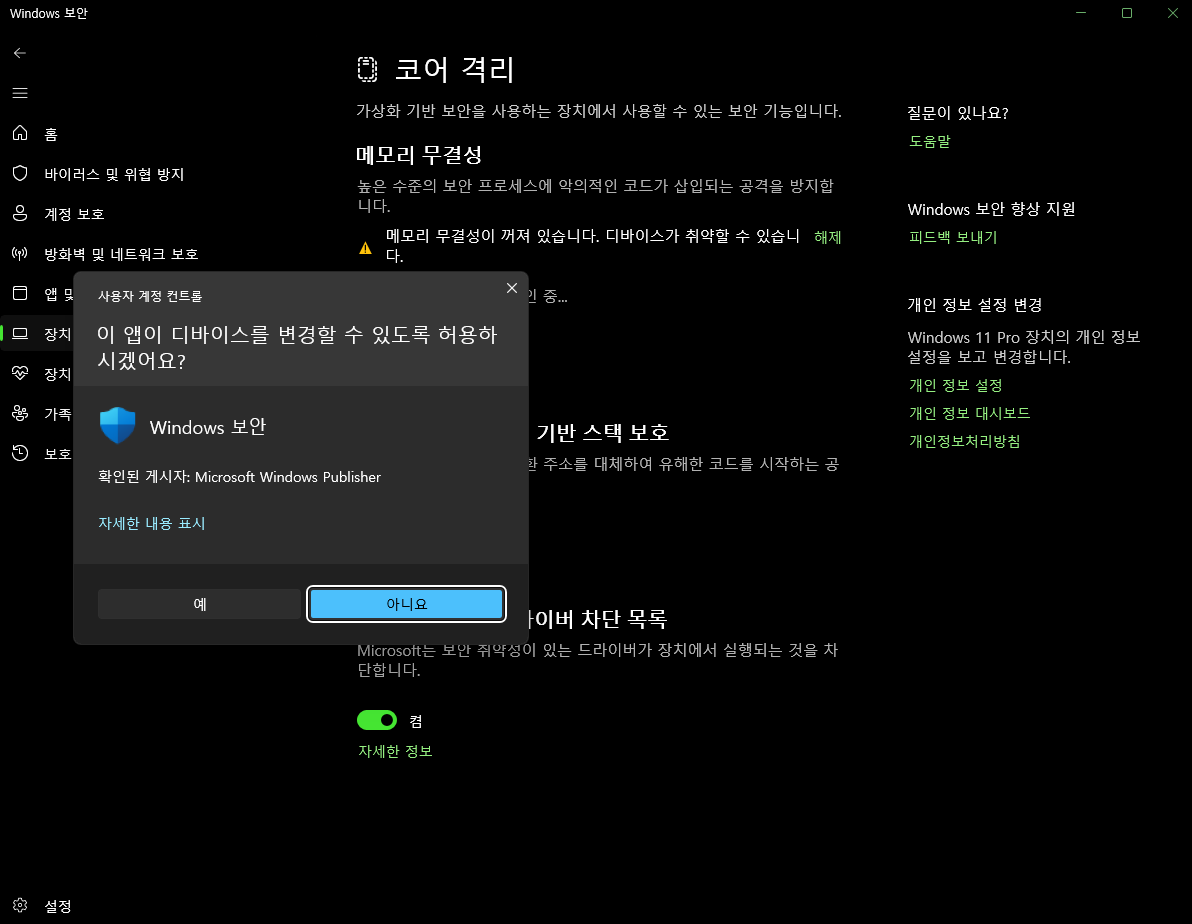Screen dimensions: 1192x924
Task: Open 자세한 정보 link under blocklist
Action: coord(395,751)
